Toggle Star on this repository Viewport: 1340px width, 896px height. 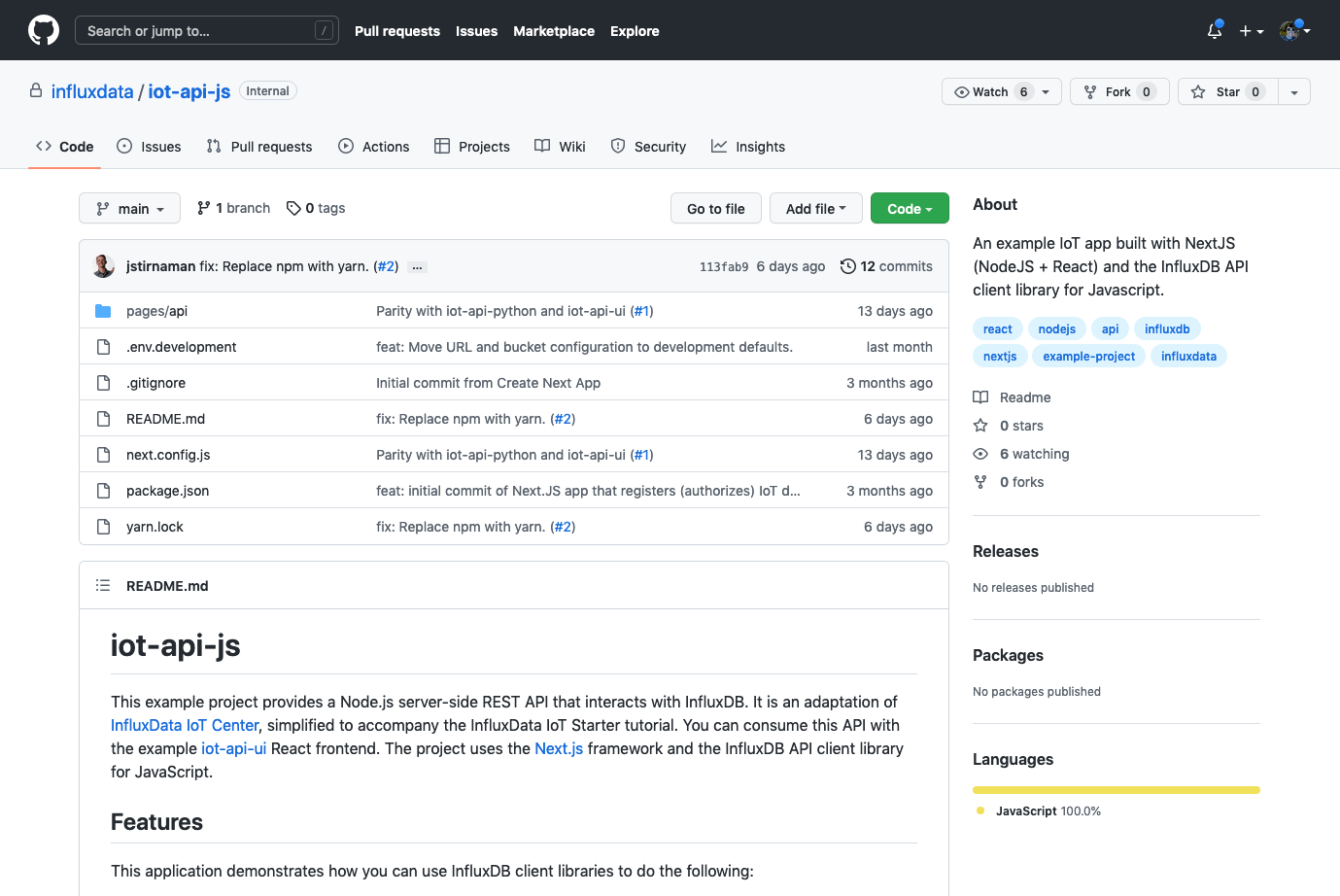[1227, 91]
